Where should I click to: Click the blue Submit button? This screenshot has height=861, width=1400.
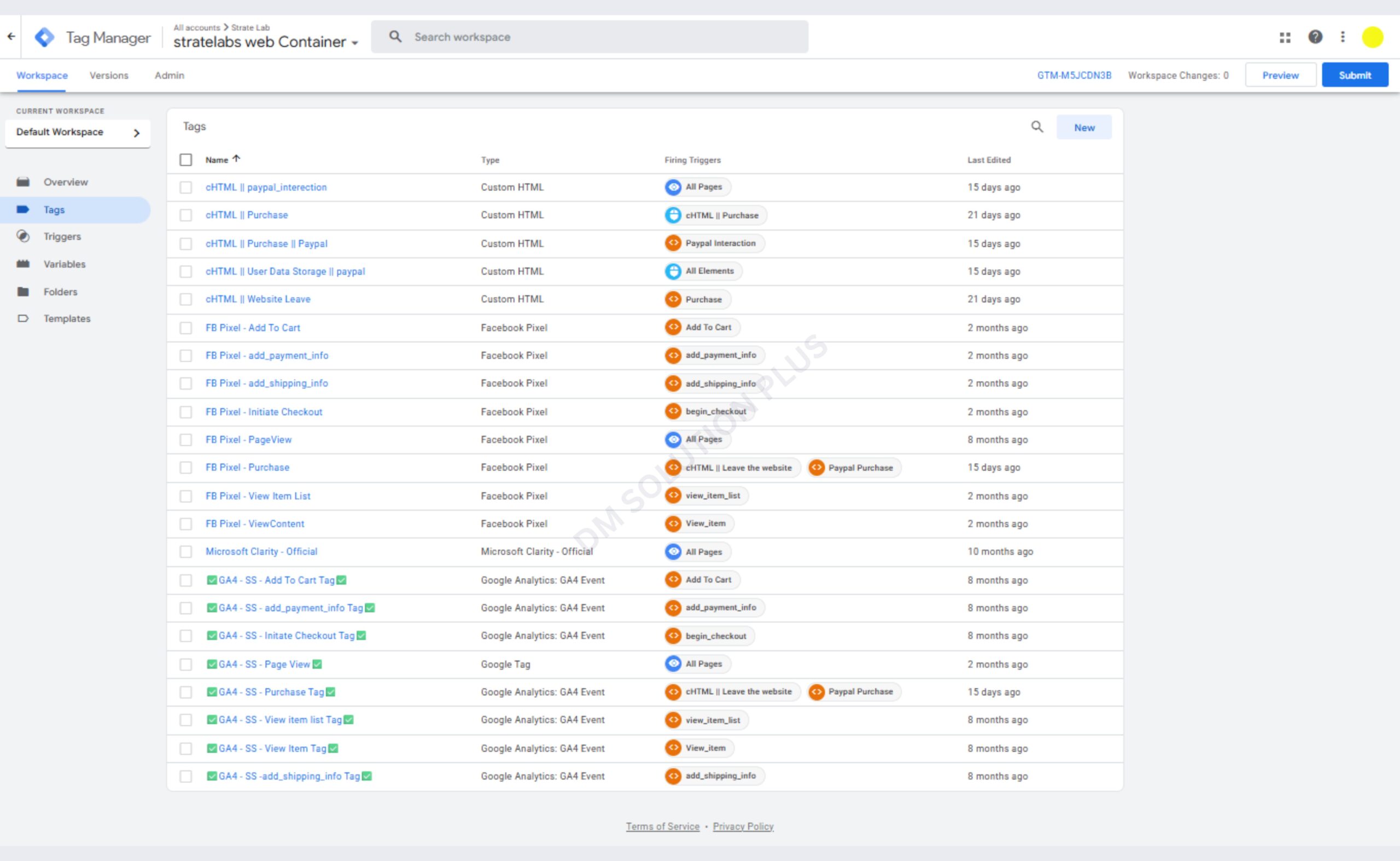1355,75
